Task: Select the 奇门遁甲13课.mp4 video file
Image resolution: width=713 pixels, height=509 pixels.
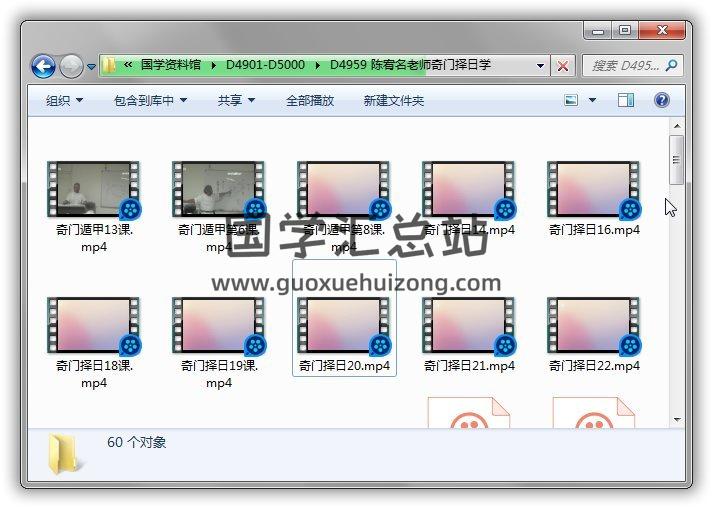Action: [x=94, y=190]
